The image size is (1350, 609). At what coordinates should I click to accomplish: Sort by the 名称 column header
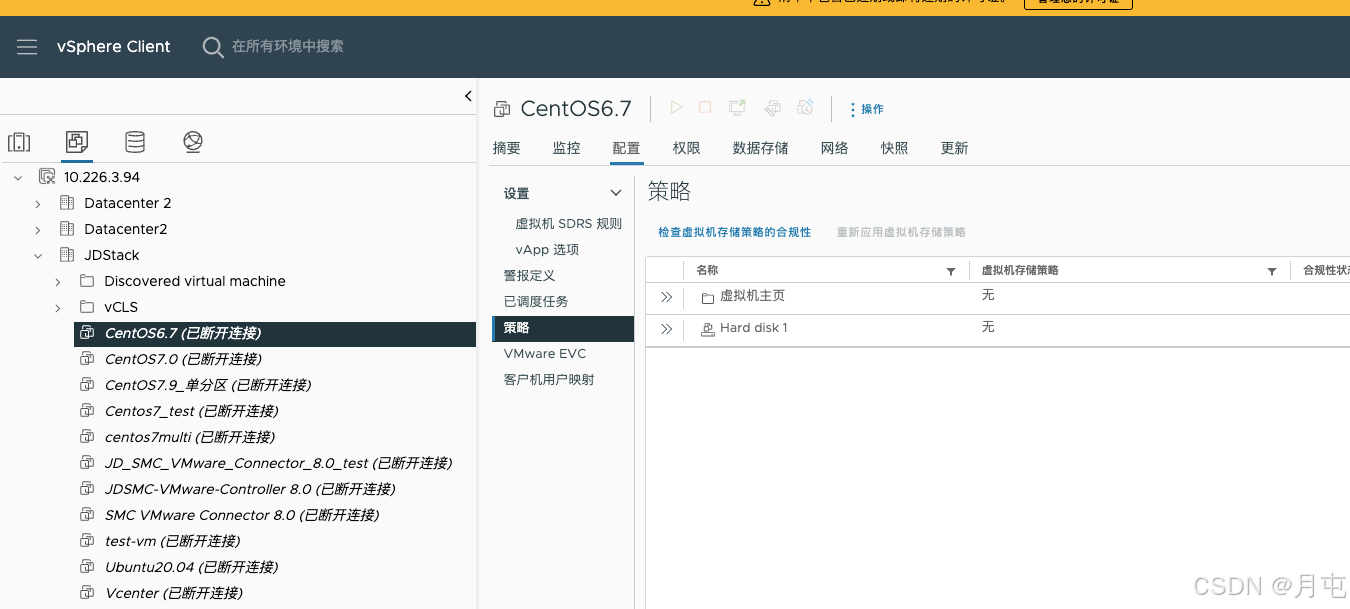(707, 270)
